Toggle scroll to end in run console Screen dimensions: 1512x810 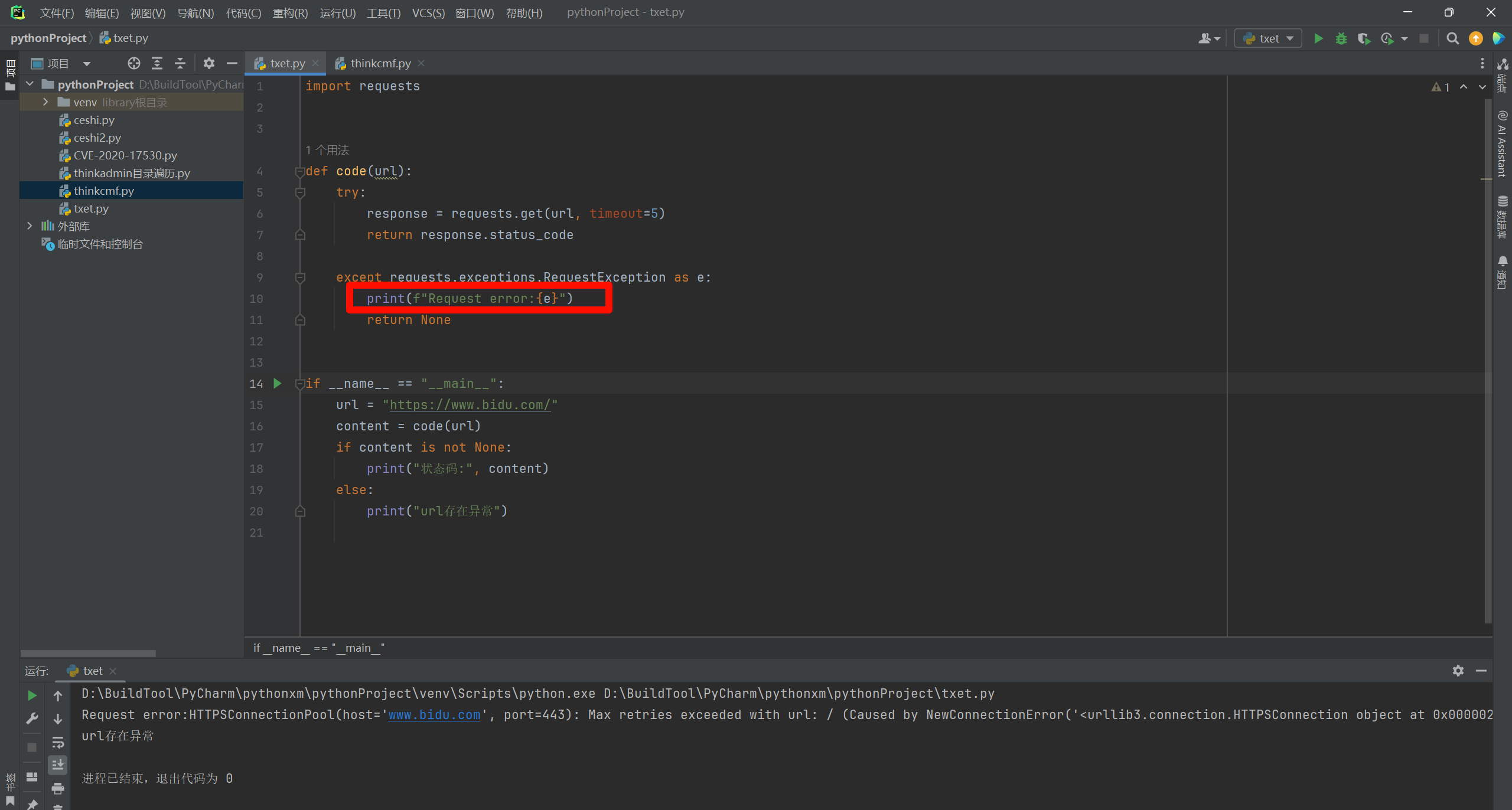(x=58, y=765)
